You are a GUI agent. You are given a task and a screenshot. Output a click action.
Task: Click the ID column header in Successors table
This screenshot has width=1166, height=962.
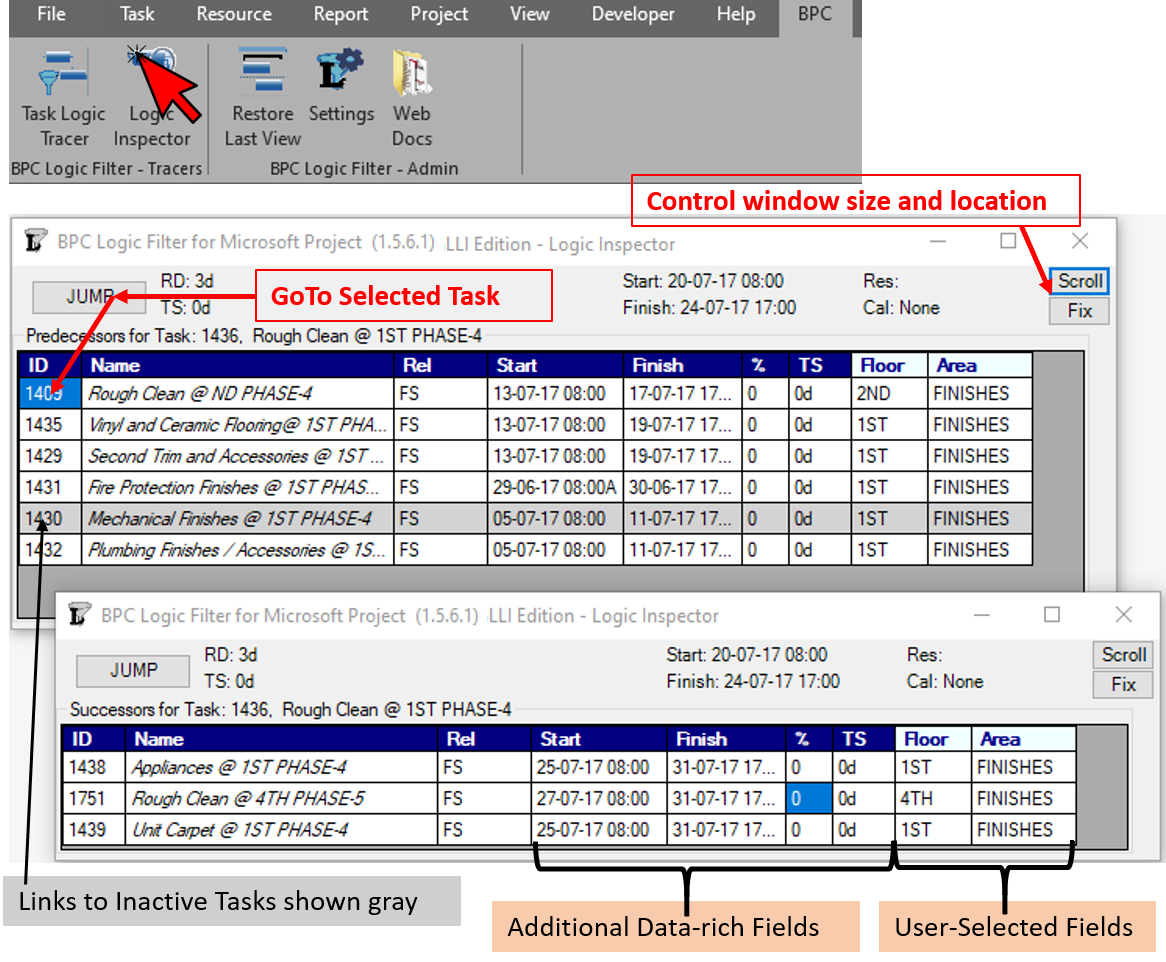pyautogui.click(x=94, y=739)
